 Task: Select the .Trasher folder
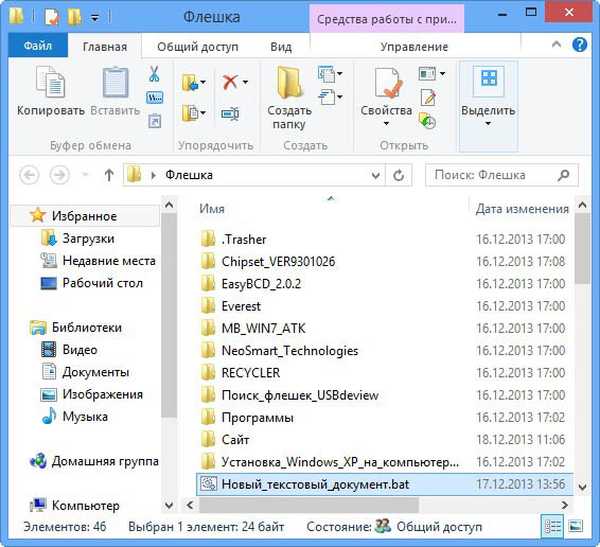pos(244,240)
